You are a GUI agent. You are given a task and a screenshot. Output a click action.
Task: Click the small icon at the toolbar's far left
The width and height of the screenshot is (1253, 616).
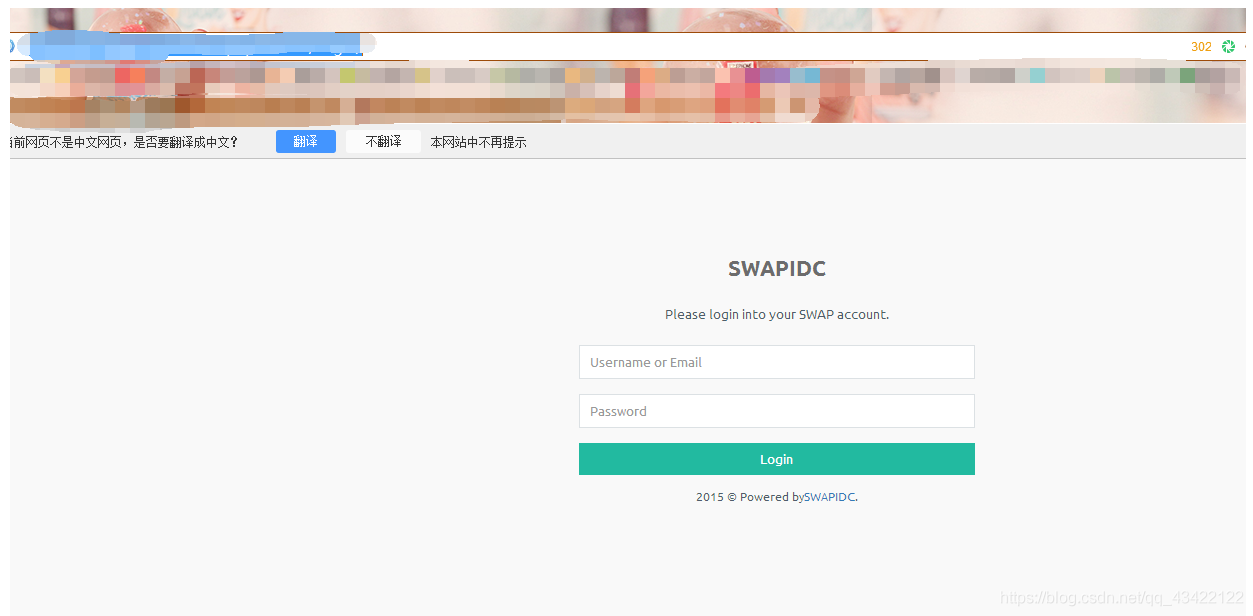10,45
